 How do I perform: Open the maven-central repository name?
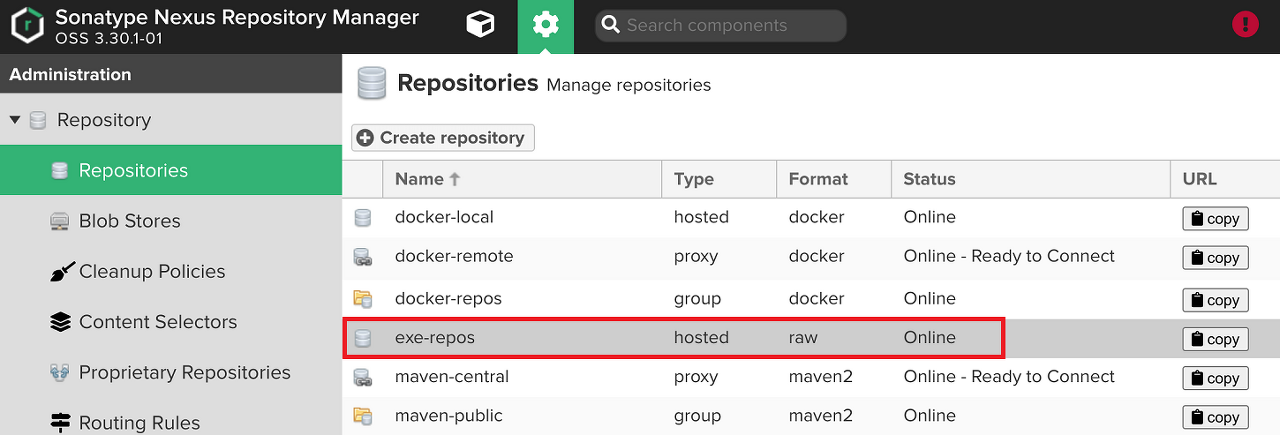pos(452,377)
